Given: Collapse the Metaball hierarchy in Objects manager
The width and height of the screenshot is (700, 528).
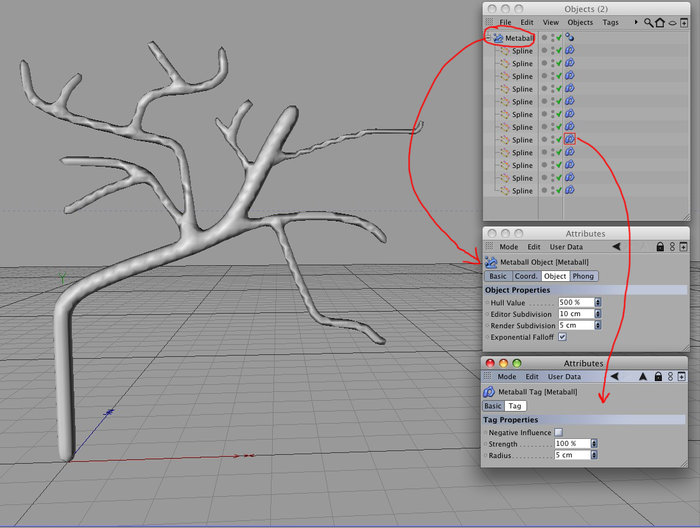Looking at the screenshot, I should click(488, 38).
